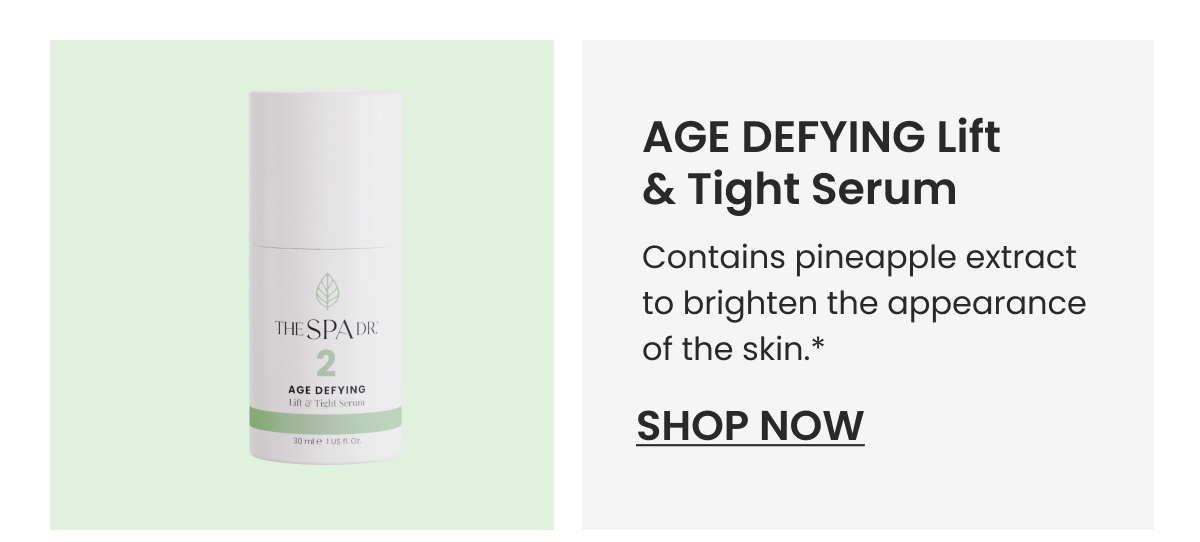Click the white bottle cap

pyautogui.click(x=326, y=168)
